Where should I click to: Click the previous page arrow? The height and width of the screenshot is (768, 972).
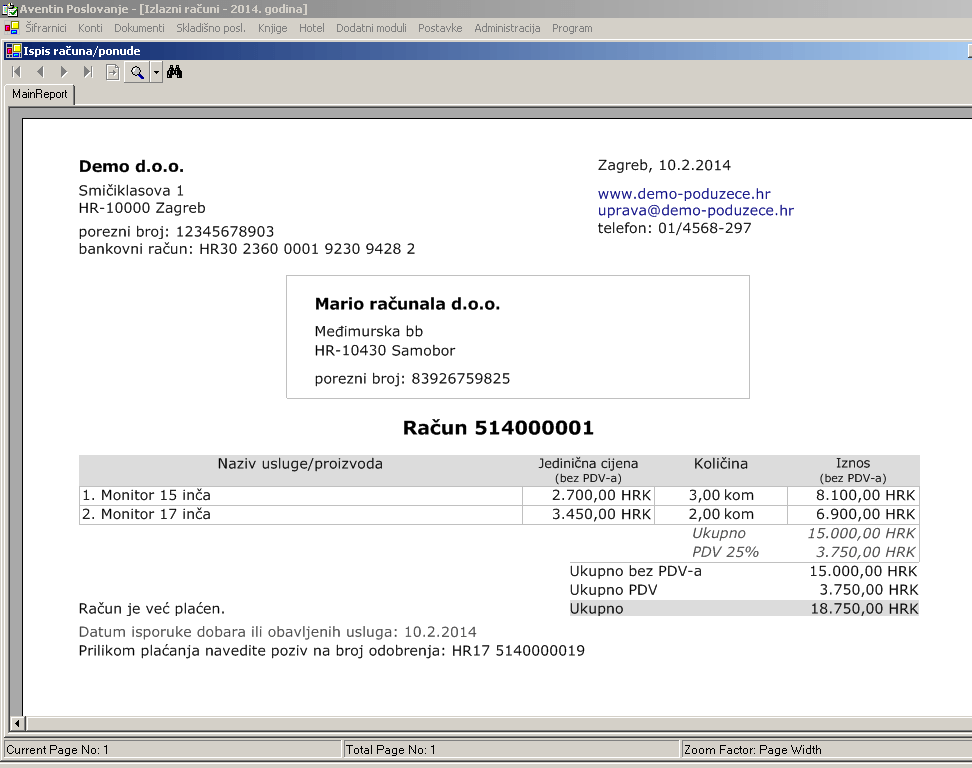39,72
